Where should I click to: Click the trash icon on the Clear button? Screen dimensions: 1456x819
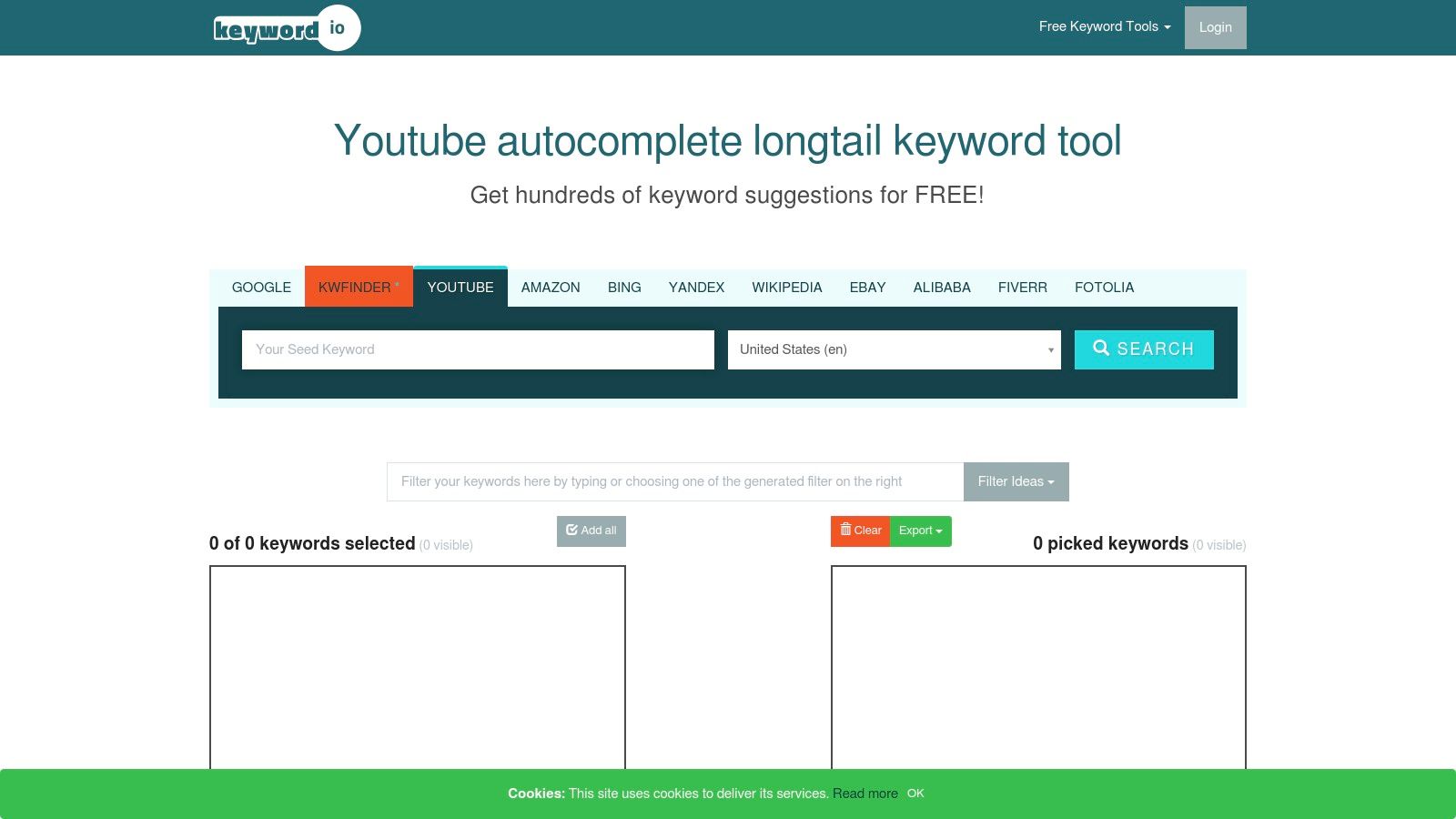(846, 531)
